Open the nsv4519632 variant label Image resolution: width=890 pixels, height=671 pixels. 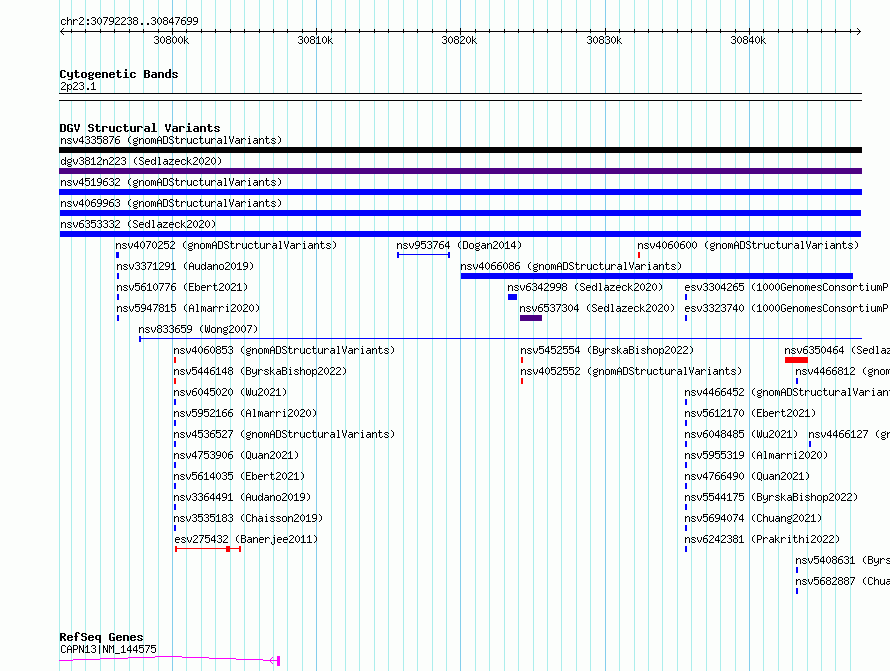171,182
